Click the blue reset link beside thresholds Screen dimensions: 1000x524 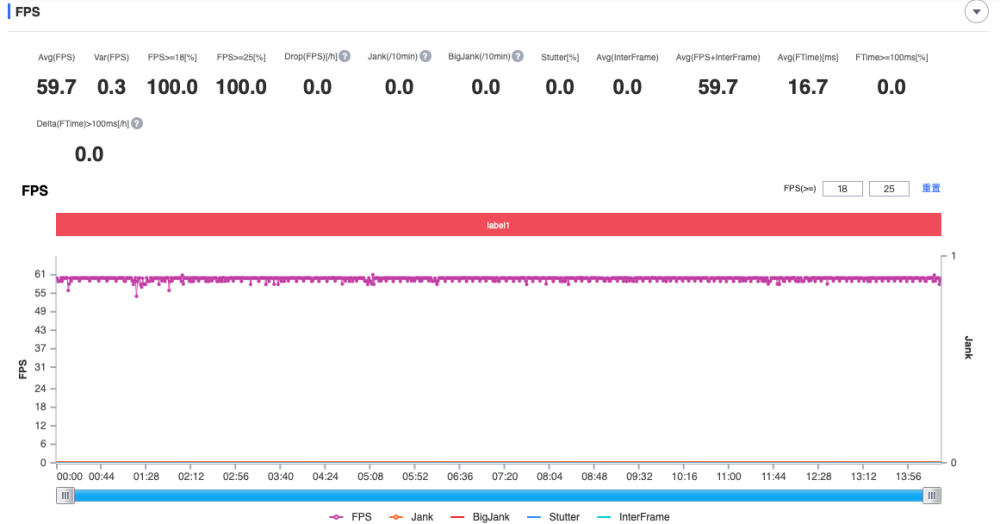point(931,188)
